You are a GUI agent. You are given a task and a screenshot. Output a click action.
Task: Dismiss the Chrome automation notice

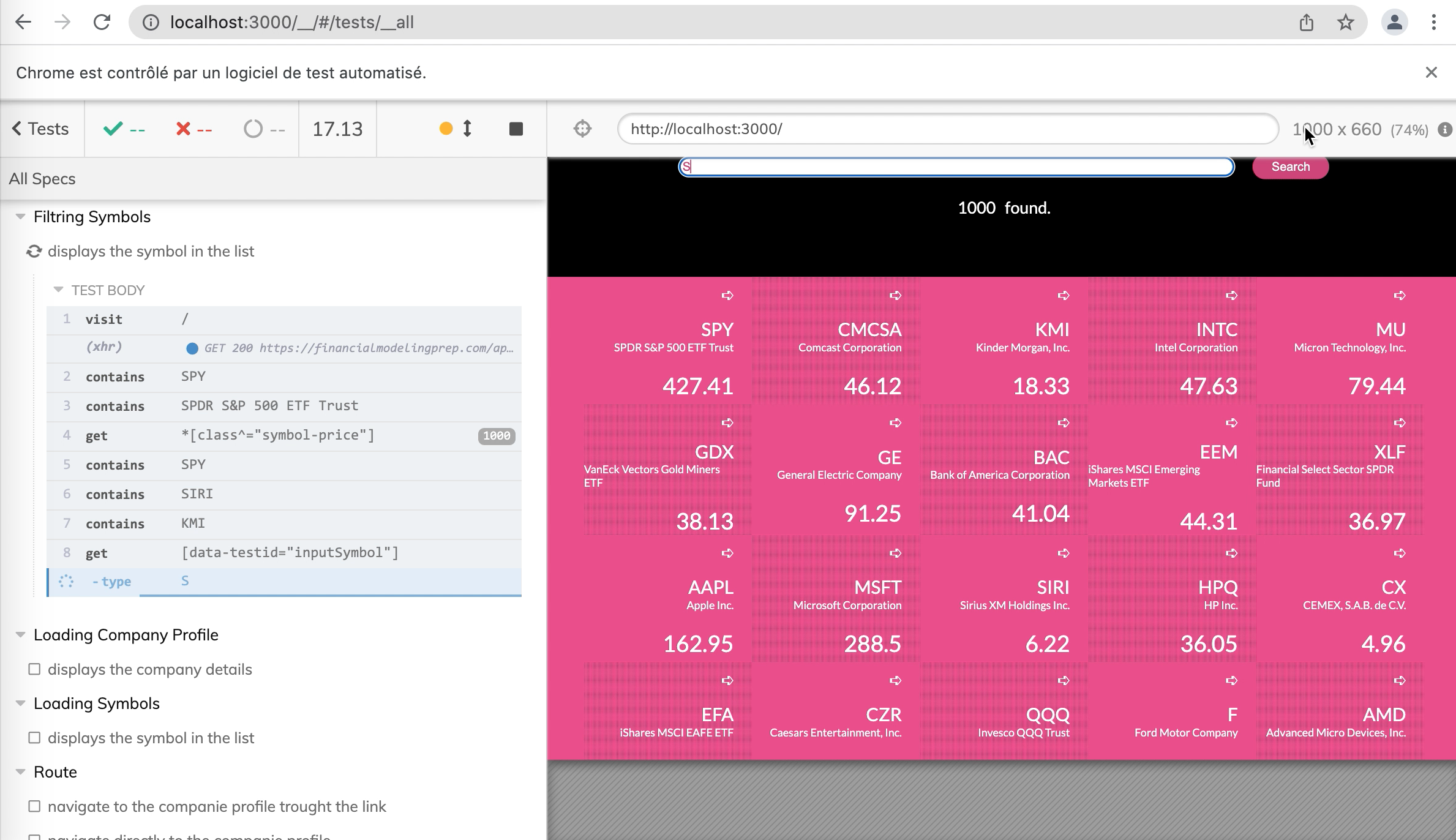click(1431, 73)
